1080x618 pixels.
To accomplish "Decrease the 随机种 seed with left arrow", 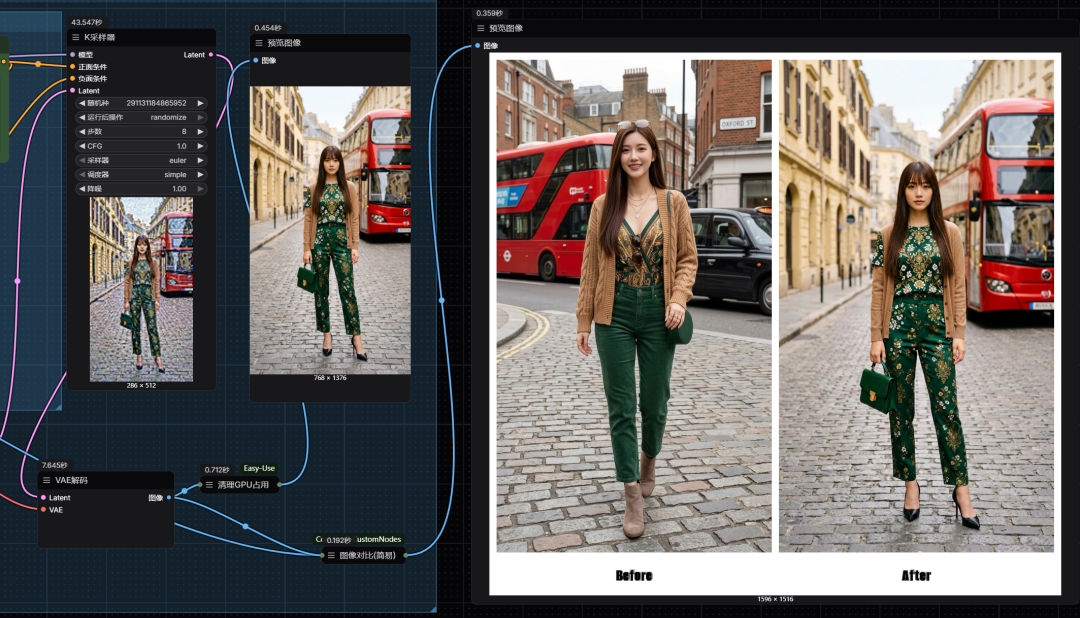I will (x=82, y=103).
